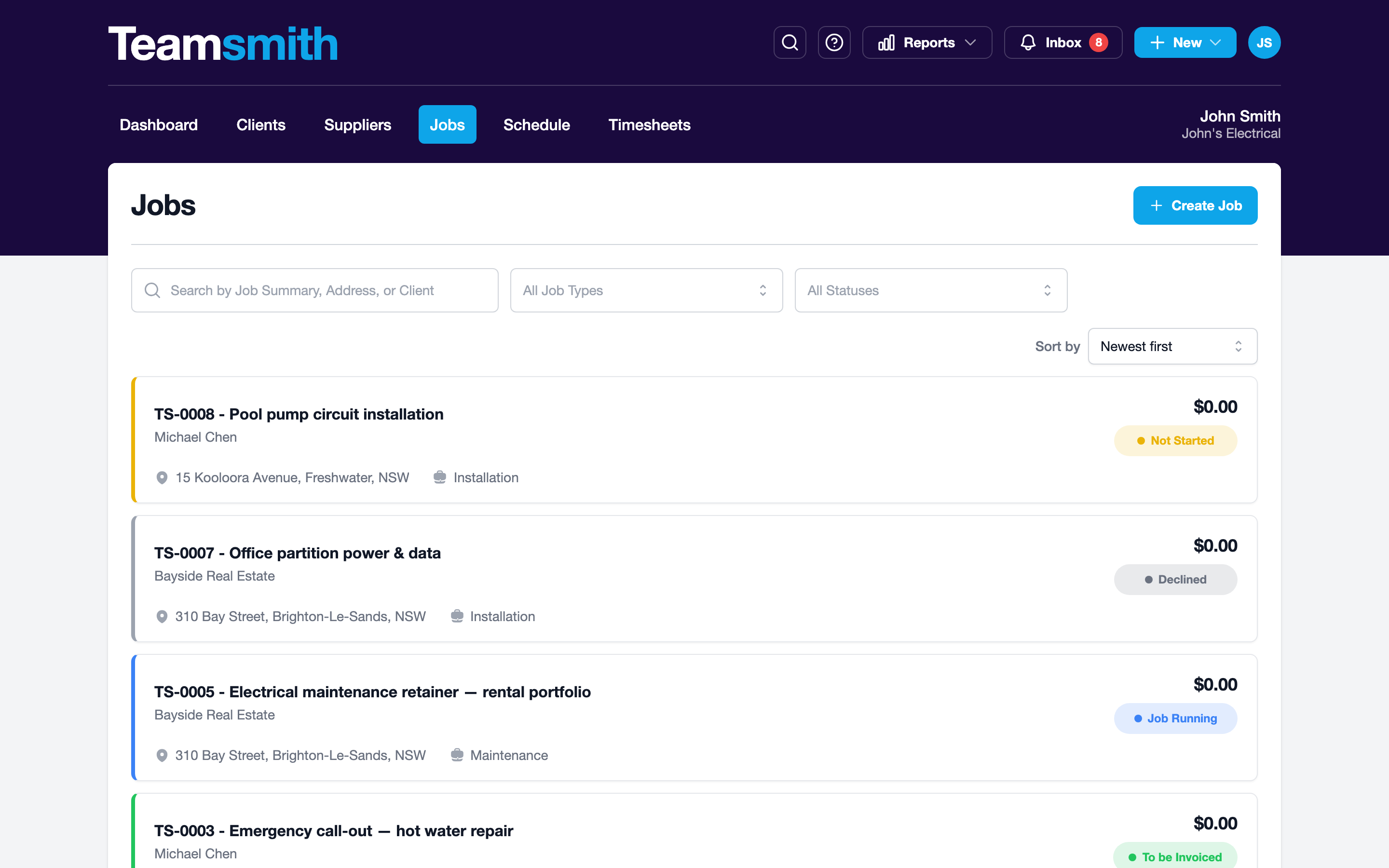Click job type icon beside TS-0008 Installation
This screenshot has height=868, width=1389.
pyautogui.click(x=440, y=477)
